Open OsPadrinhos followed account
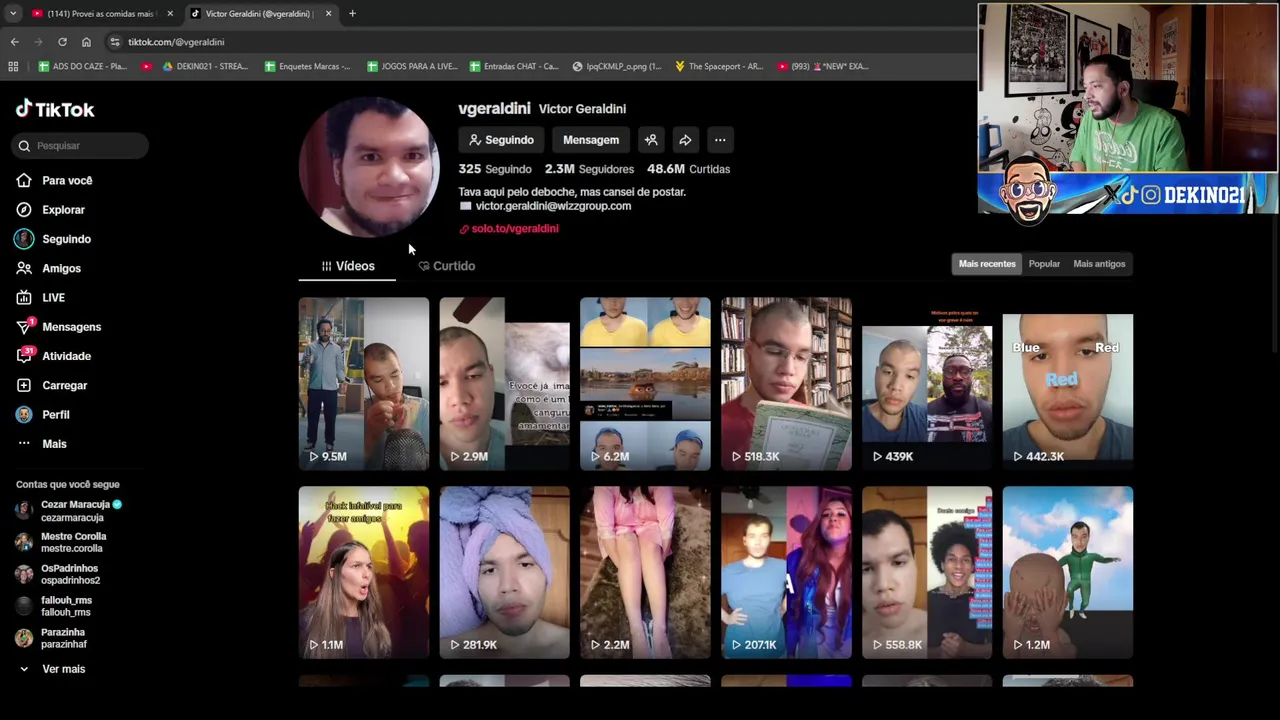Image resolution: width=1280 pixels, height=720 pixels. (x=58, y=574)
